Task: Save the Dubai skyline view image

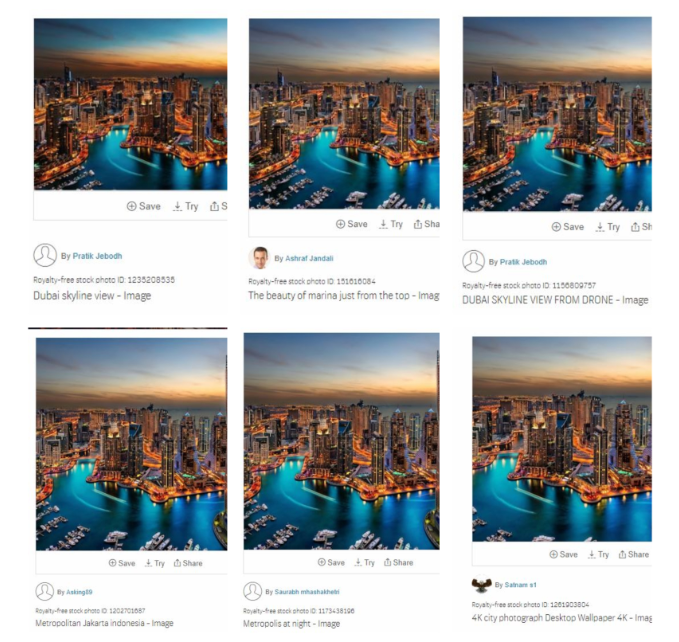Action: click(x=143, y=206)
